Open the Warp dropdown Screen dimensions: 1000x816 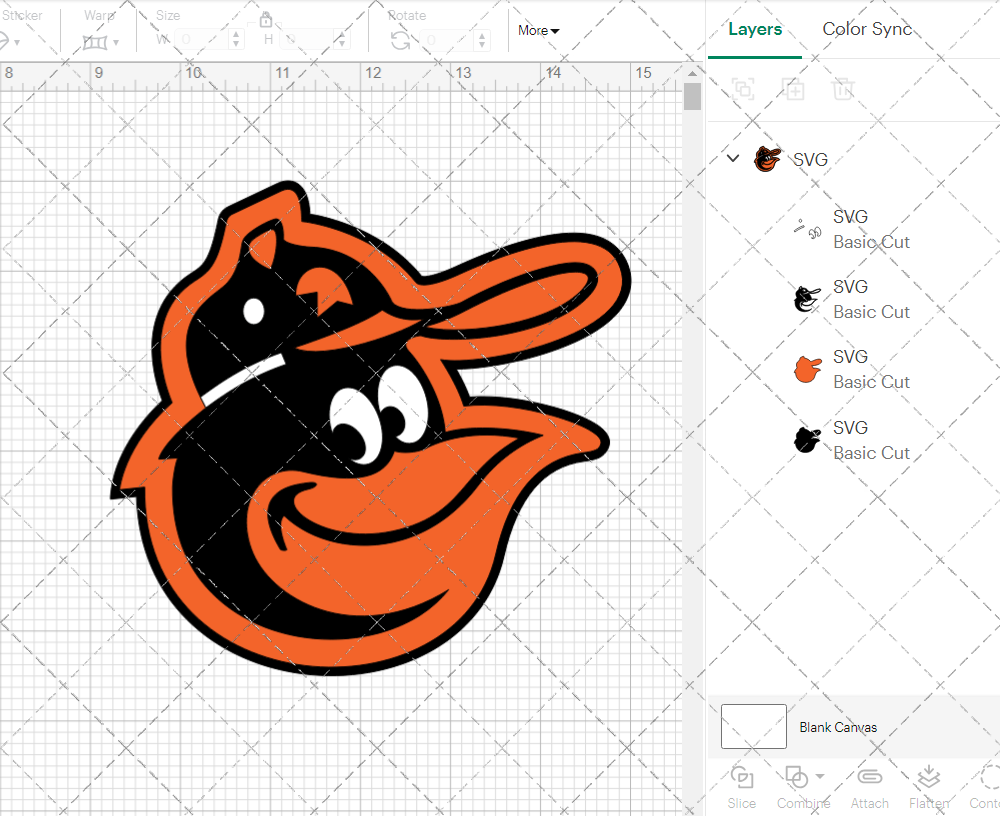(116, 42)
